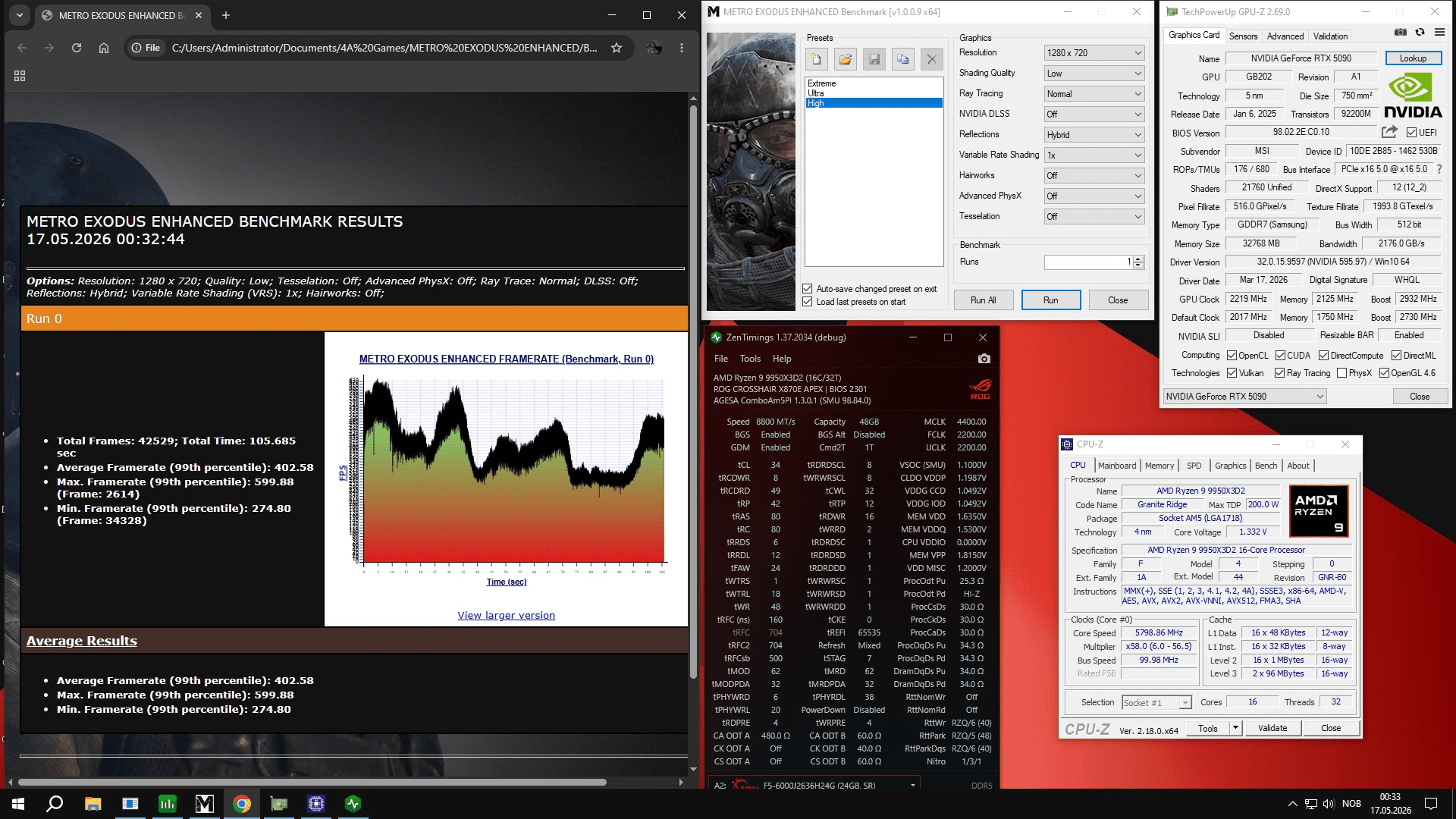
Task: Reload the Chrome page
Action: click(x=77, y=48)
